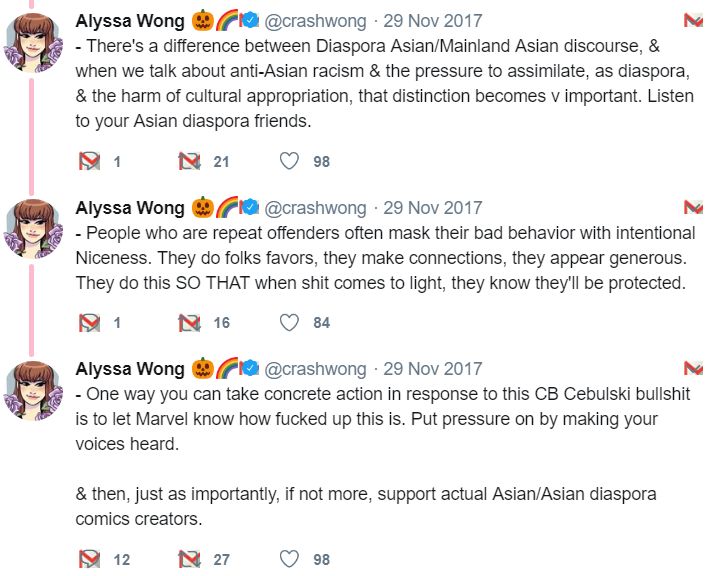The height and width of the screenshot is (576, 724).
Task: Retweet the Diaspora Asian discourse tweet
Action: point(189,161)
